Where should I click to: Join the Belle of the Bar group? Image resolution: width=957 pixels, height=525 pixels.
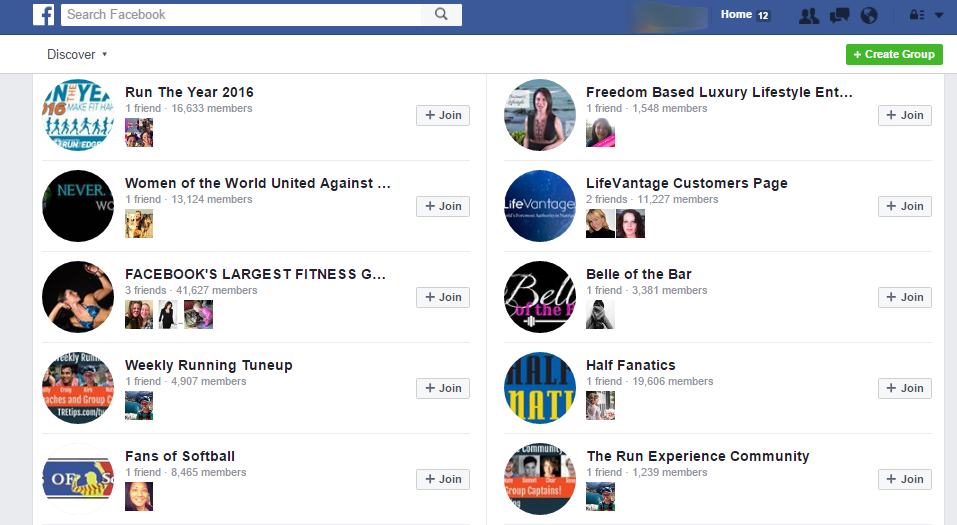pos(904,297)
